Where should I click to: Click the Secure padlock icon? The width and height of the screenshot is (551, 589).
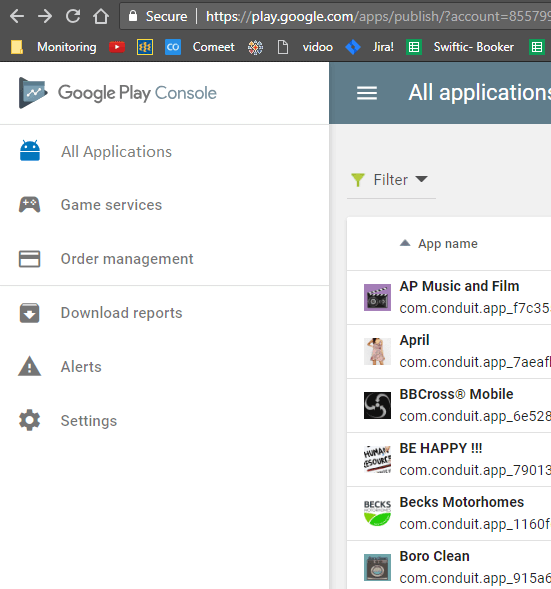point(133,16)
